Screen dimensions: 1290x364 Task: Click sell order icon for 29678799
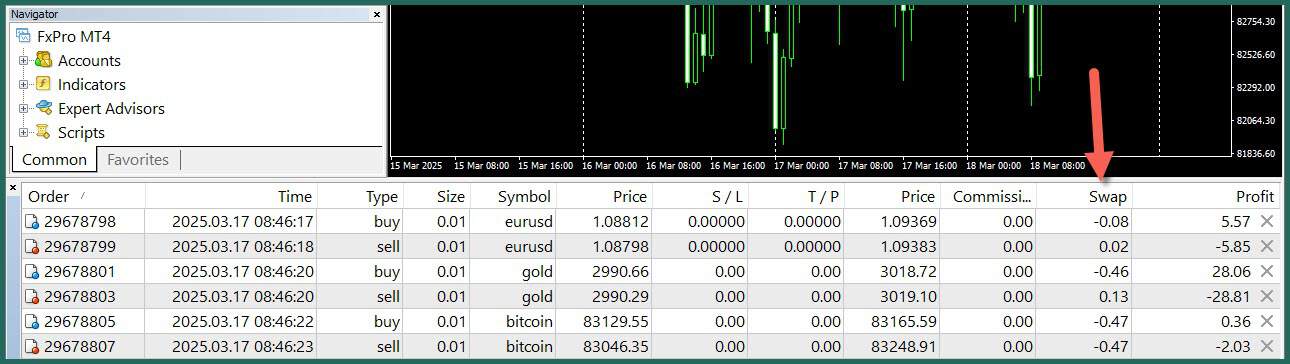33,246
